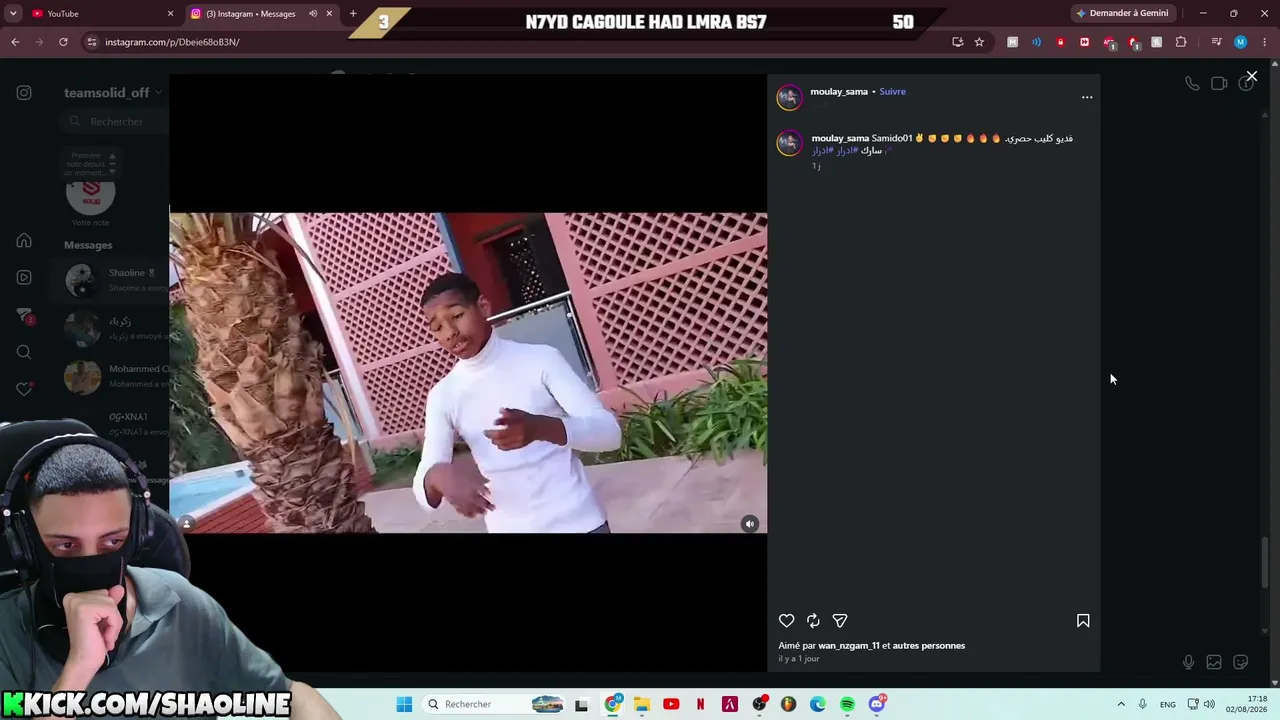Show hidden system tray icons

click(x=1121, y=704)
